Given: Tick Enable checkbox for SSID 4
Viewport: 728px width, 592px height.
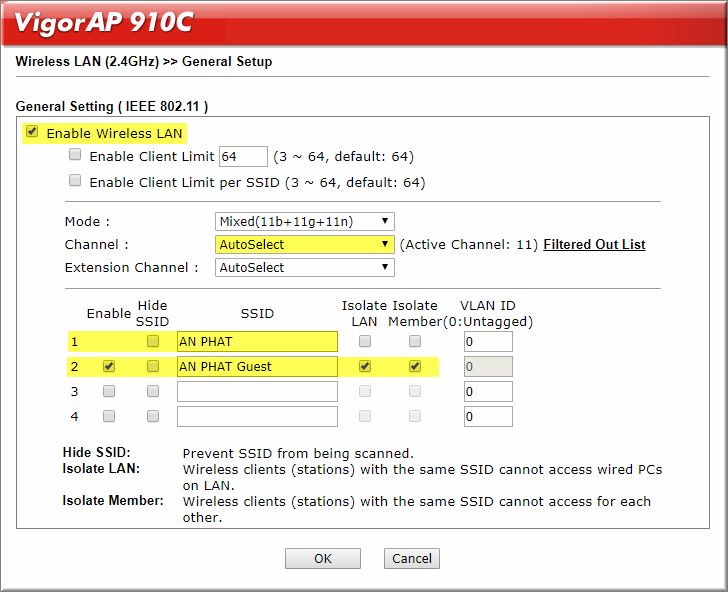Looking at the screenshot, I should coord(109,416).
